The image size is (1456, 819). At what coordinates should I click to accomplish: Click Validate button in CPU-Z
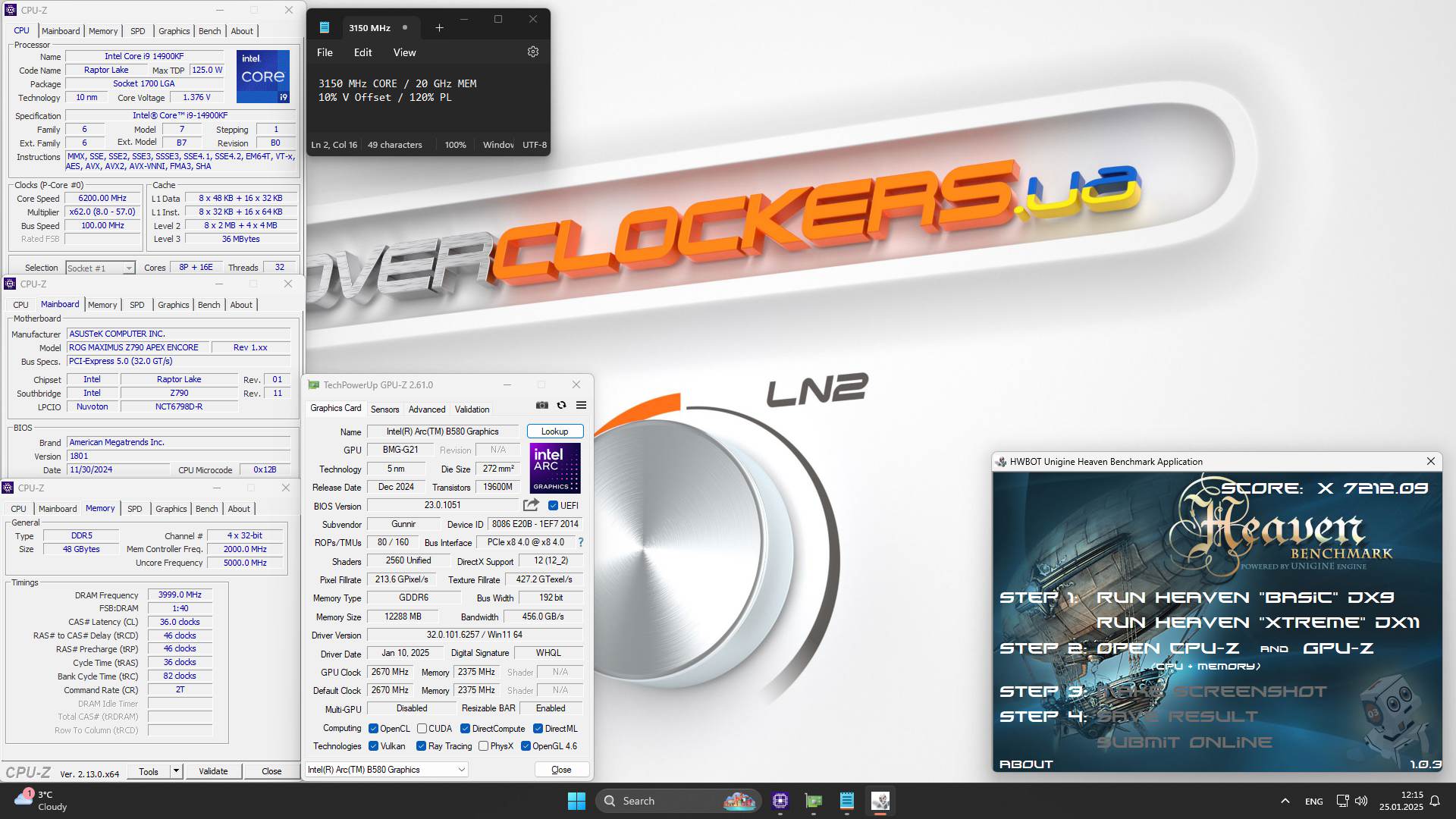pos(213,771)
